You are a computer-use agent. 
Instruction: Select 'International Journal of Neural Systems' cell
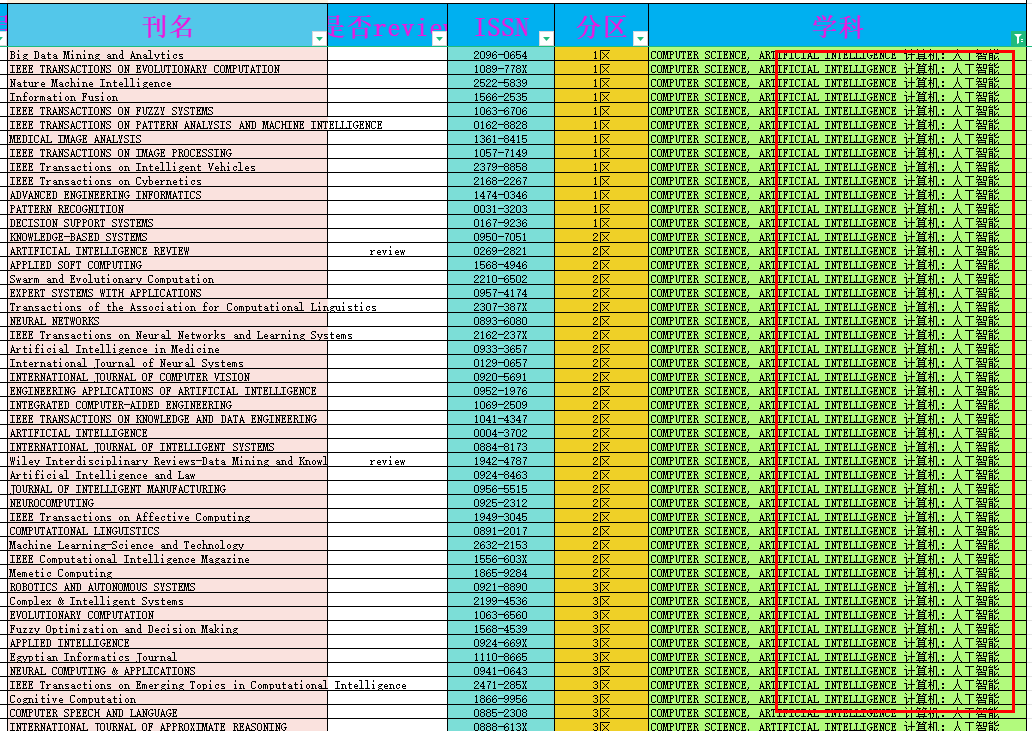click(x=167, y=363)
